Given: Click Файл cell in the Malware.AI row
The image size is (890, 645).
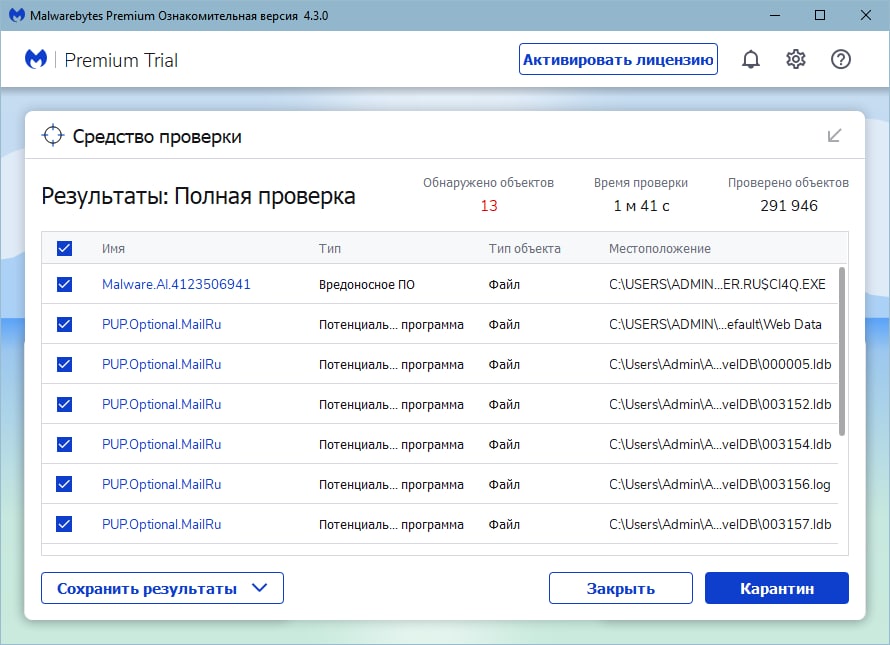Looking at the screenshot, I should coord(504,284).
